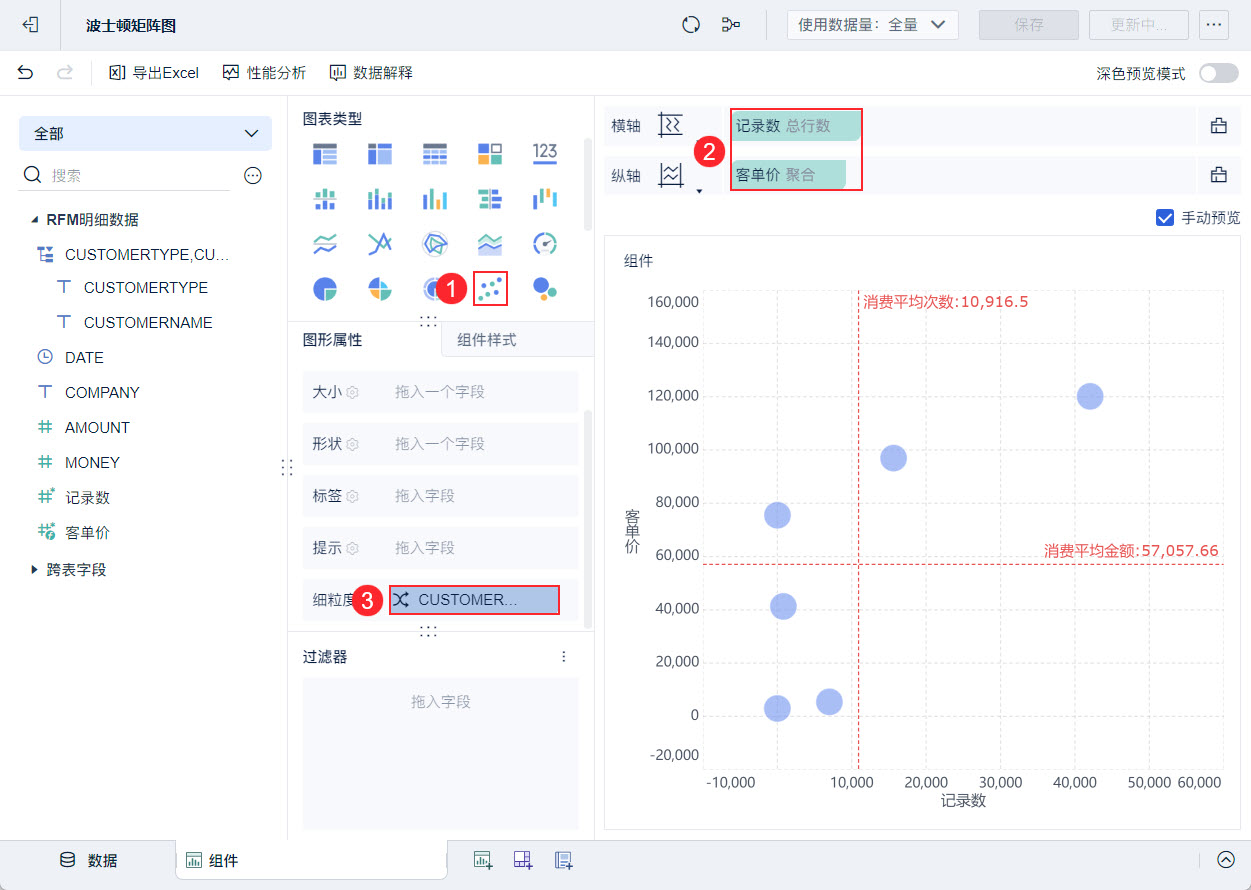Add a new component from bottom bar

(x=483, y=860)
